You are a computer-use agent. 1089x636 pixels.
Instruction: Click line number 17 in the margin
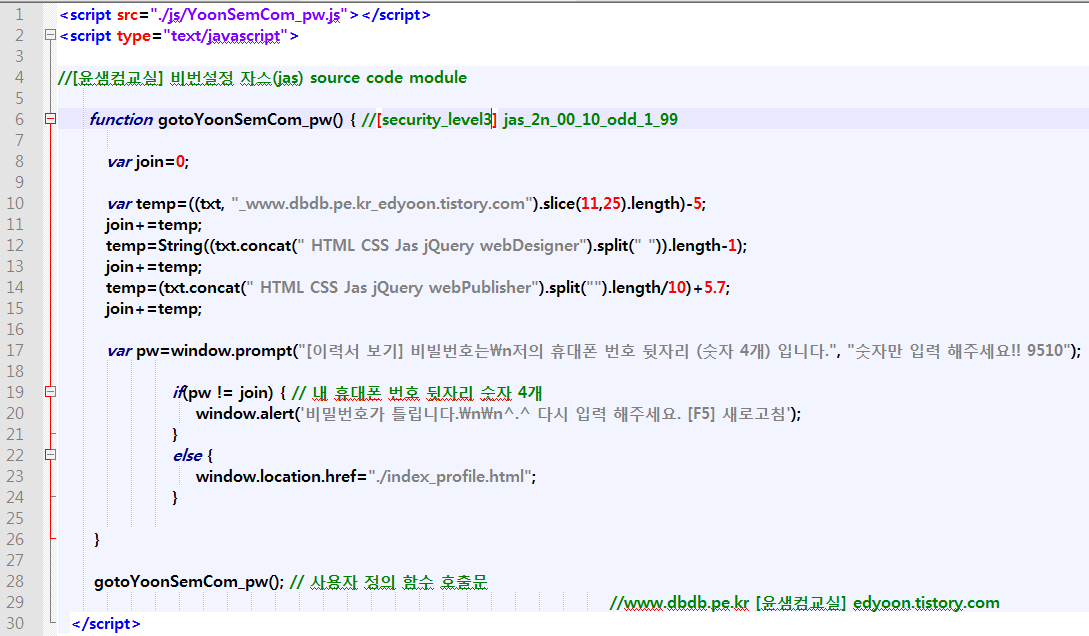coord(15,350)
